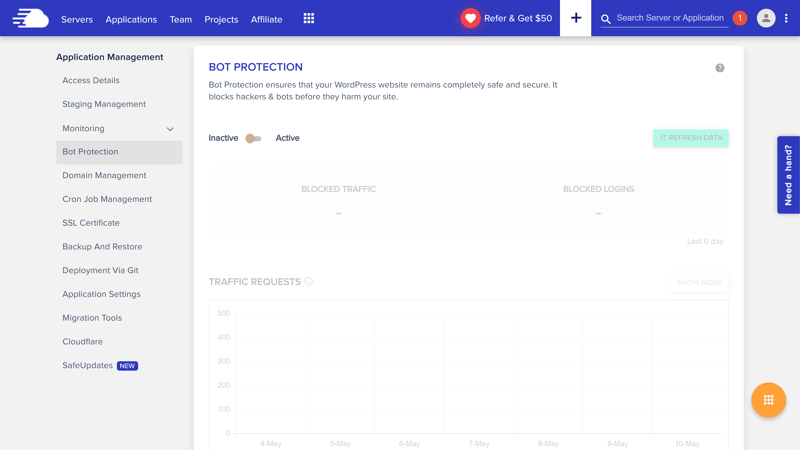The height and width of the screenshot is (450, 800).
Task: Click the search magnifier icon
Action: coord(606,19)
